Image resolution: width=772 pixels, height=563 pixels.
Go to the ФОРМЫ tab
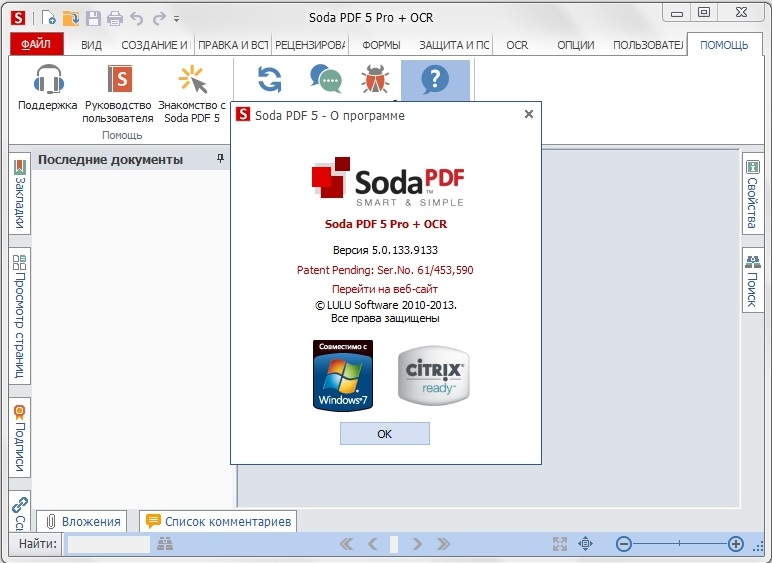coord(381,45)
